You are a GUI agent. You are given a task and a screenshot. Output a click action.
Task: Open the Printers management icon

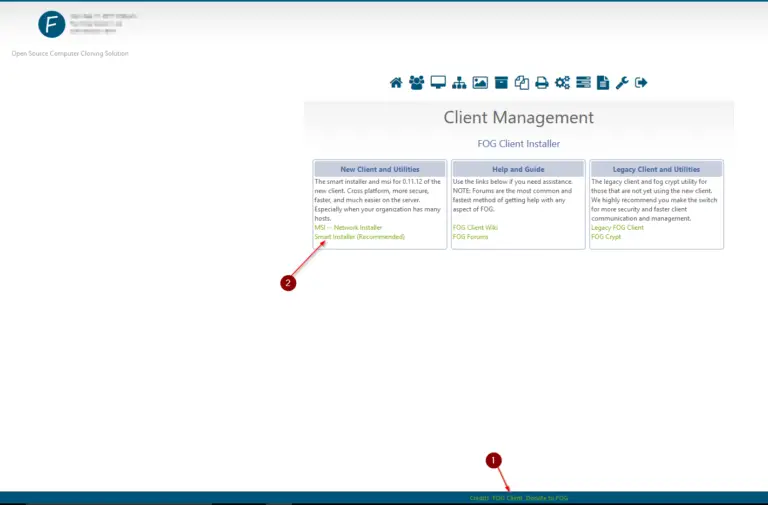pyautogui.click(x=542, y=83)
